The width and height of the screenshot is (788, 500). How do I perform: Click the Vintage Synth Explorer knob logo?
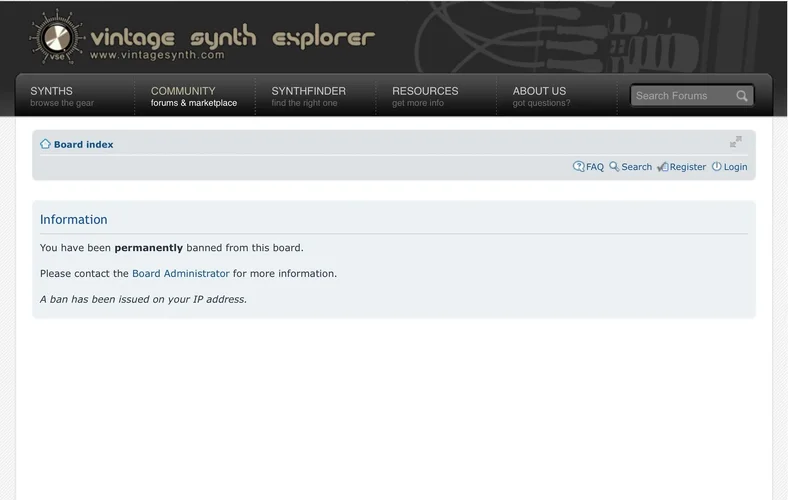point(56,37)
